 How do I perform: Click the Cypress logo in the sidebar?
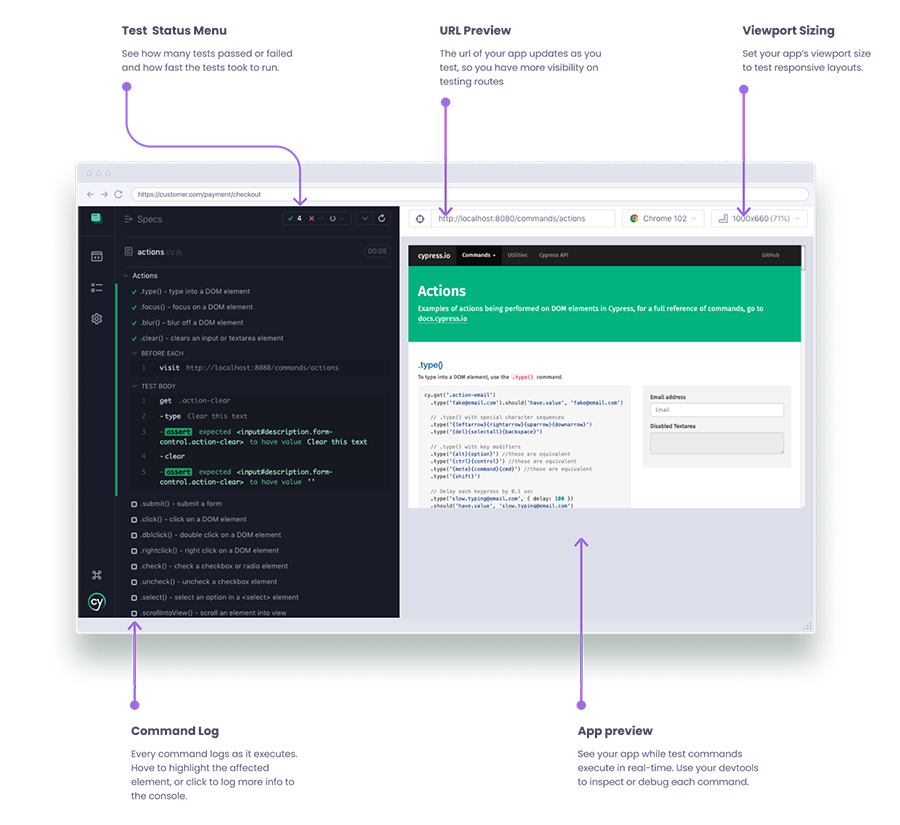(96, 216)
